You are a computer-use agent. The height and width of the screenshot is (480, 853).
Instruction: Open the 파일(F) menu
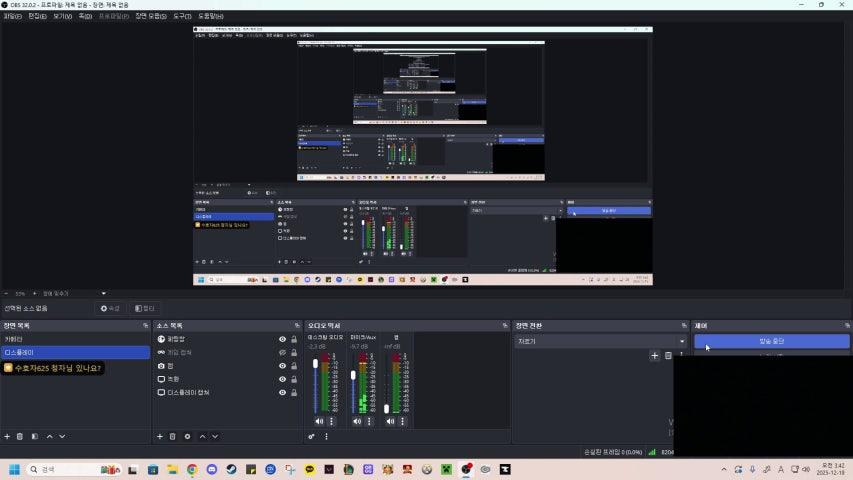[x=12, y=16]
